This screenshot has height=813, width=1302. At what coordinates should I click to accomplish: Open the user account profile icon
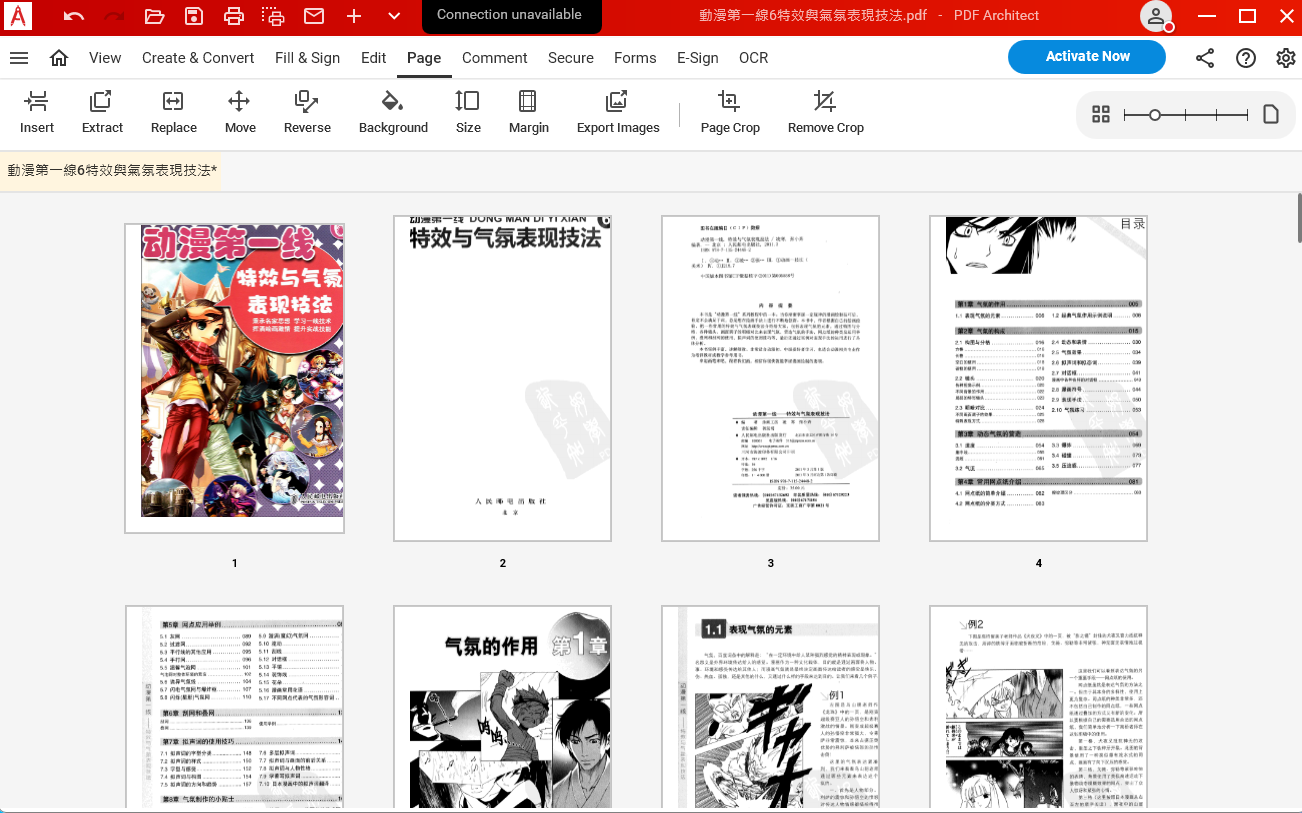1156,16
